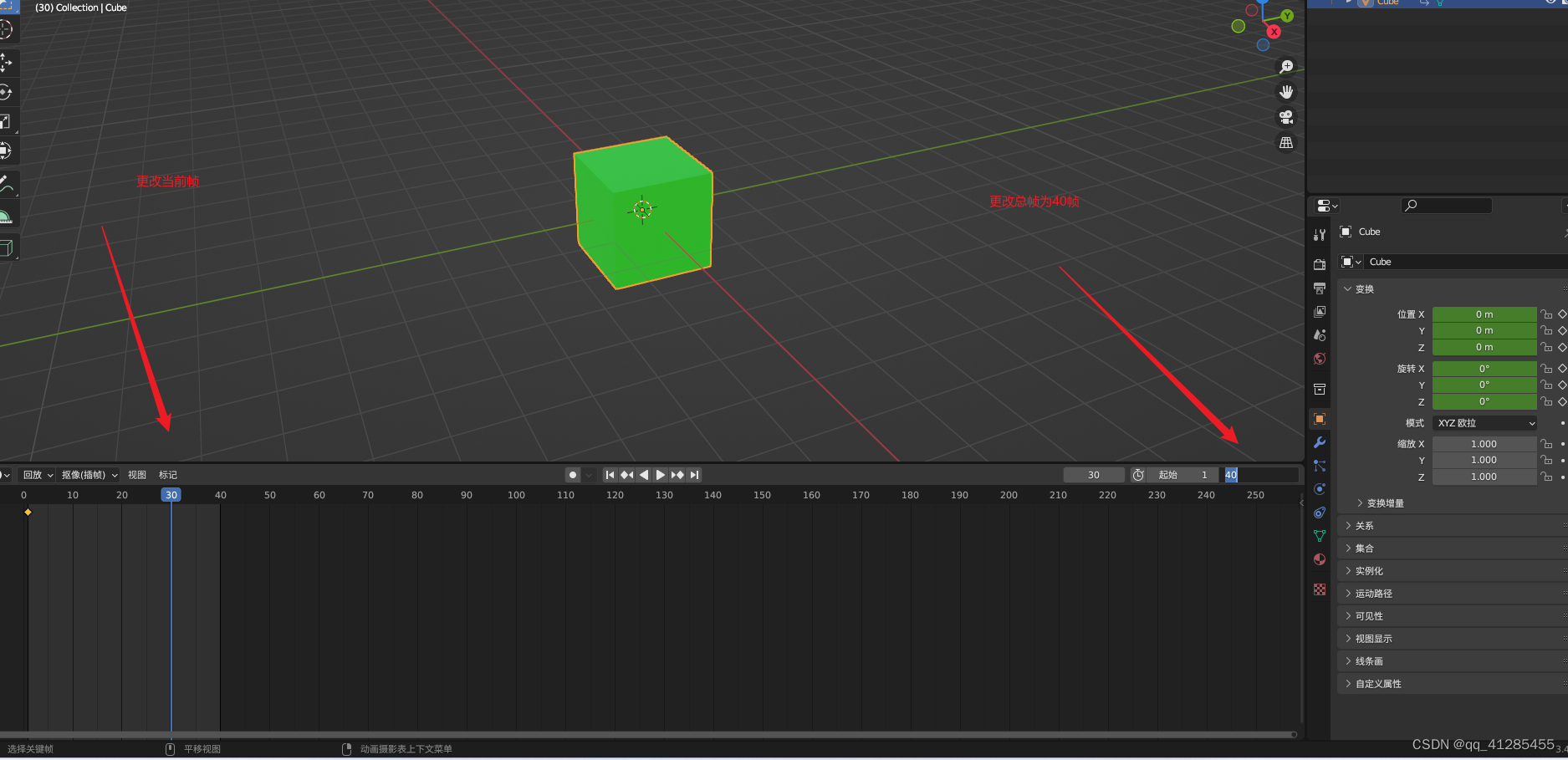Open the Modifiers wrench properties tab
Screen dimensions: 1568x760
pos(1320,442)
